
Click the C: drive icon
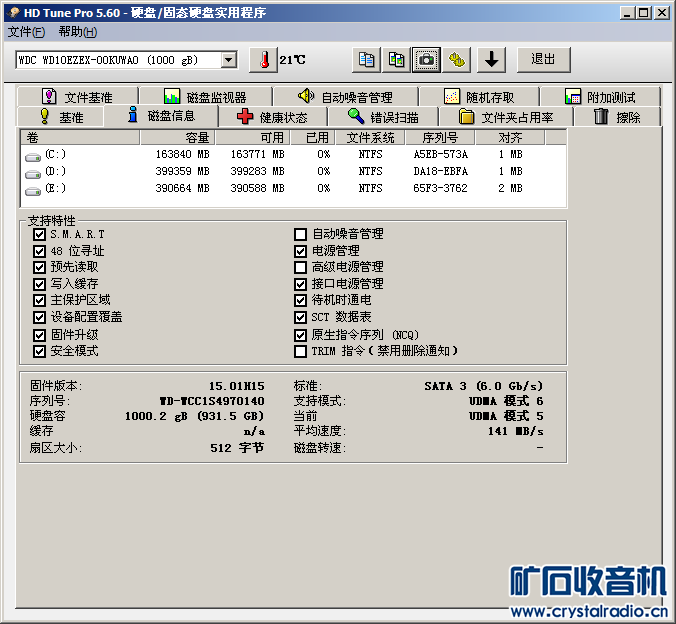point(33,157)
